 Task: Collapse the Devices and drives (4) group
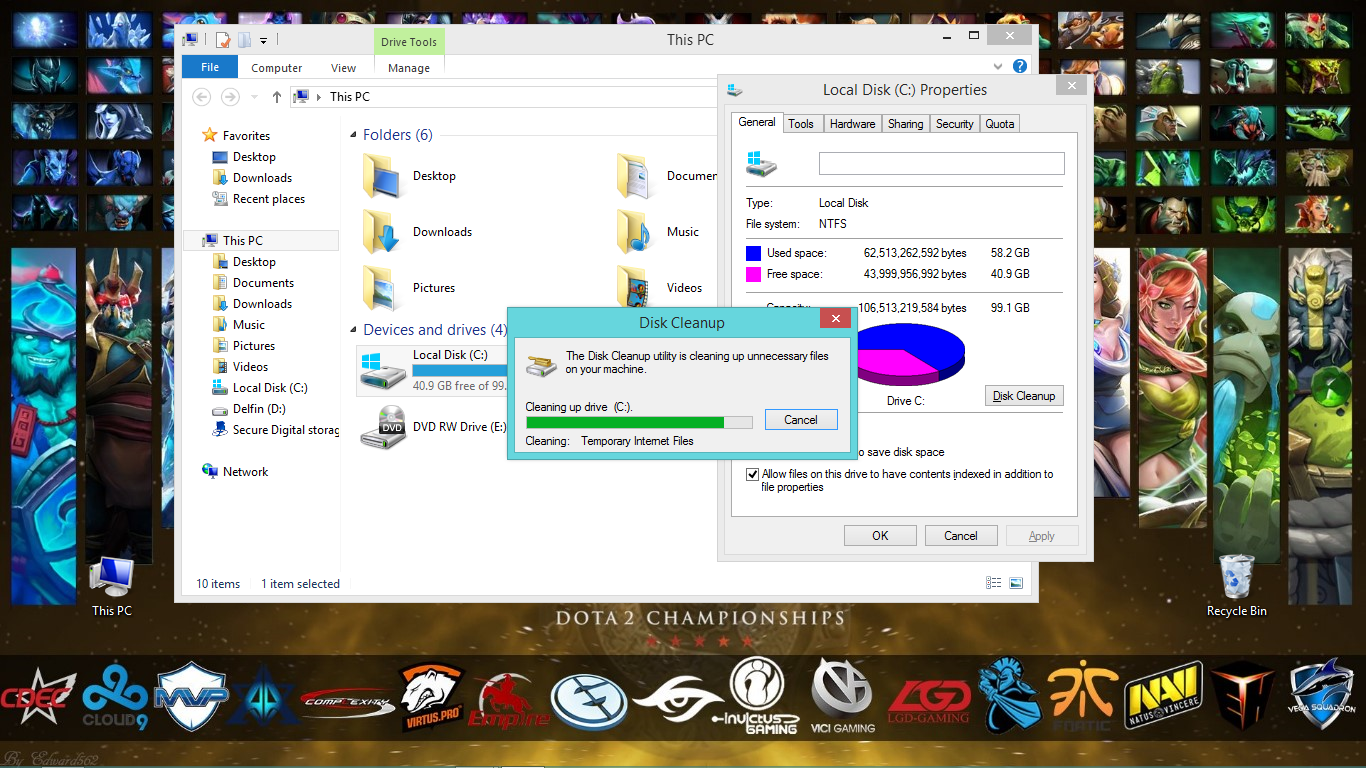click(353, 330)
